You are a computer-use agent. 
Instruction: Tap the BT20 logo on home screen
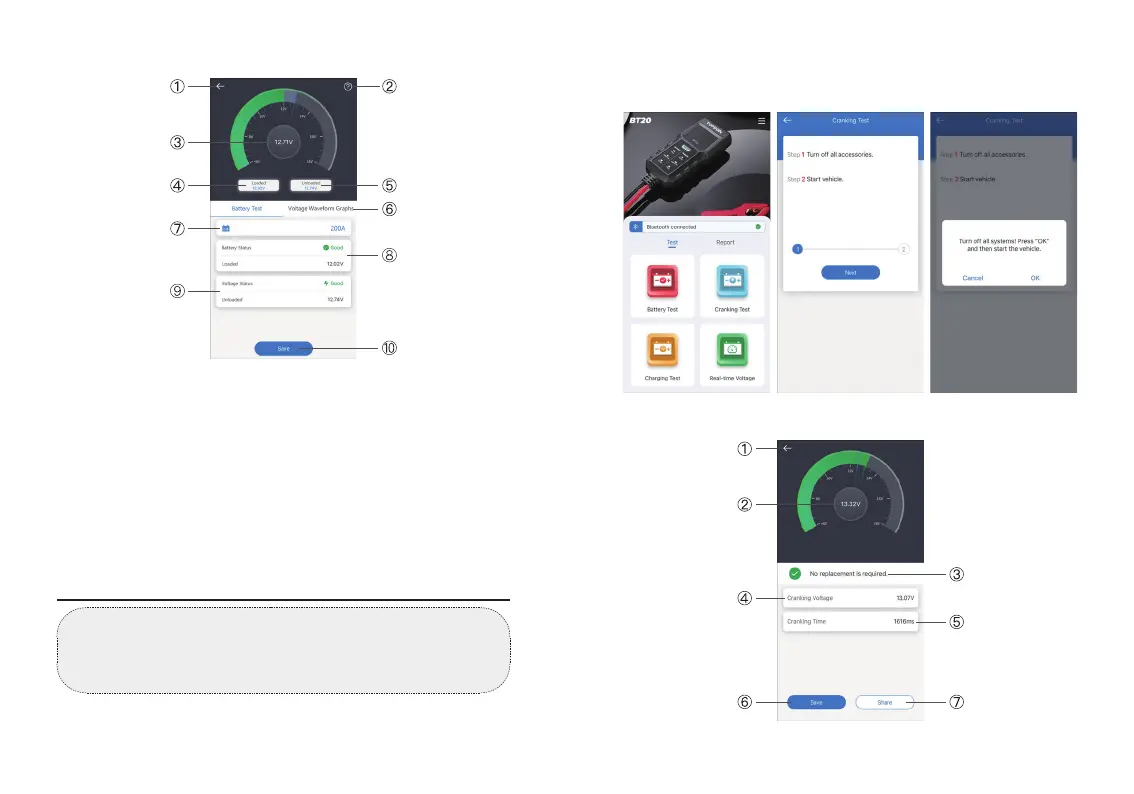pyautogui.click(x=640, y=120)
